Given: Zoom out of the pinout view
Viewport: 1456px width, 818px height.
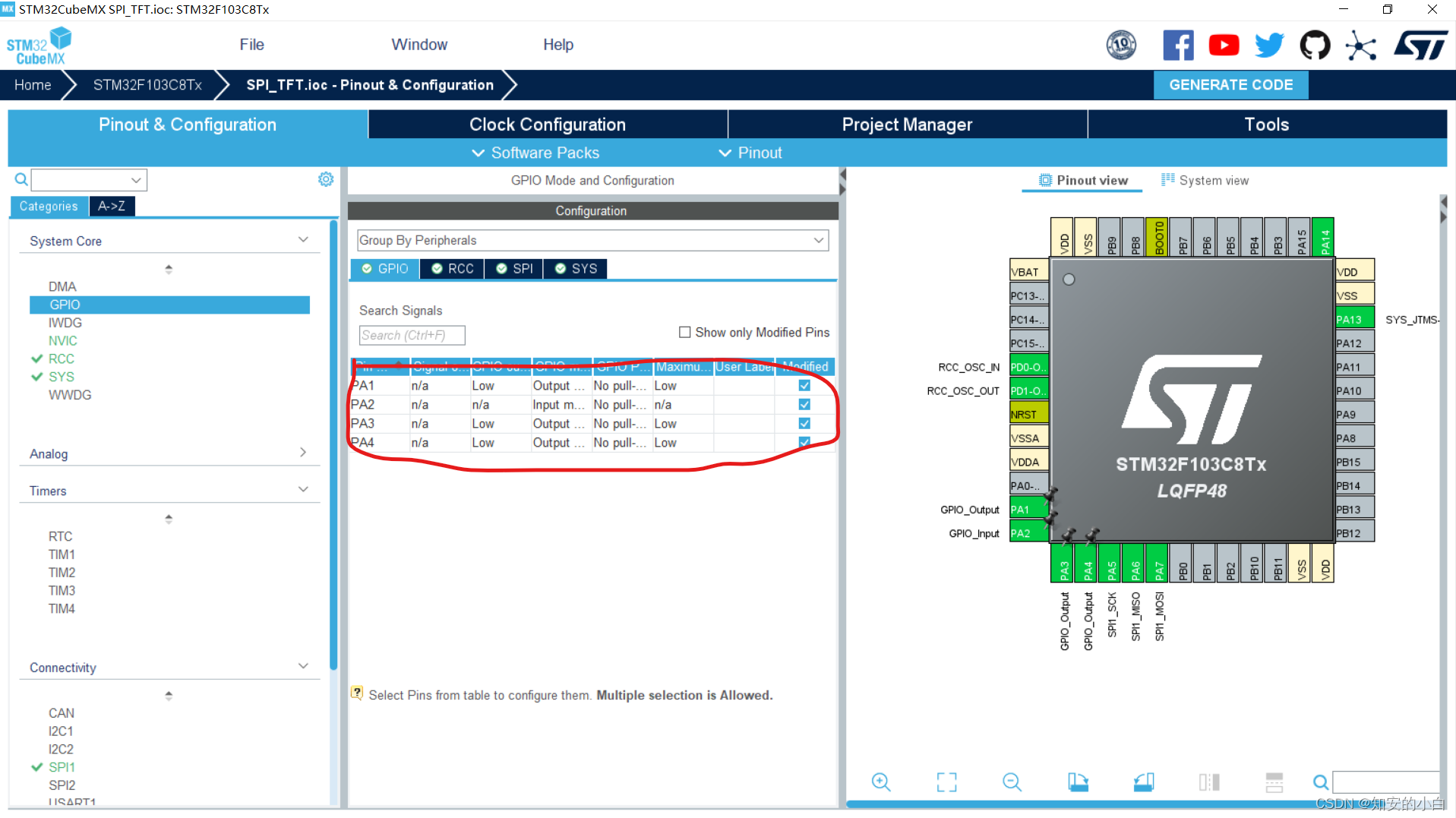Looking at the screenshot, I should [x=1012, y=782].
